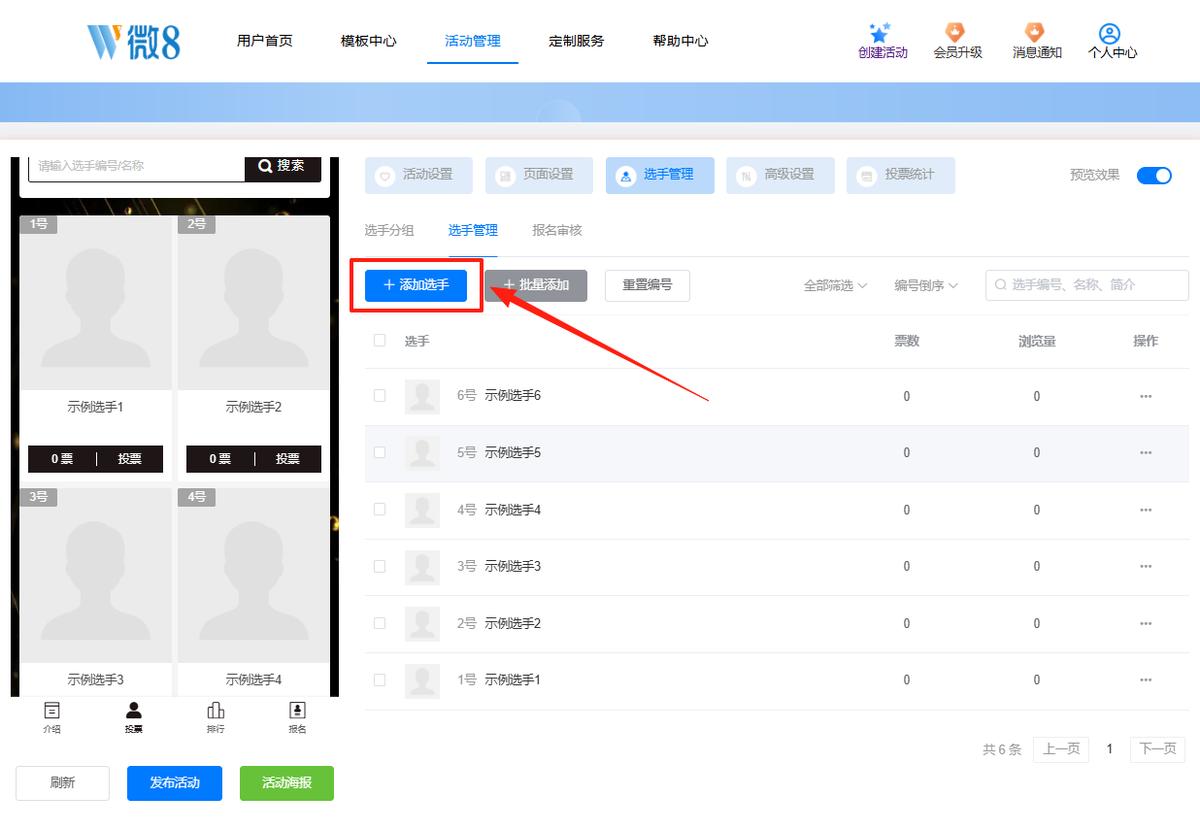Open the 个人中心 profile icon
This screenshot has height=825, width=1200.
pyautogui.click(x=1109, y=33)
